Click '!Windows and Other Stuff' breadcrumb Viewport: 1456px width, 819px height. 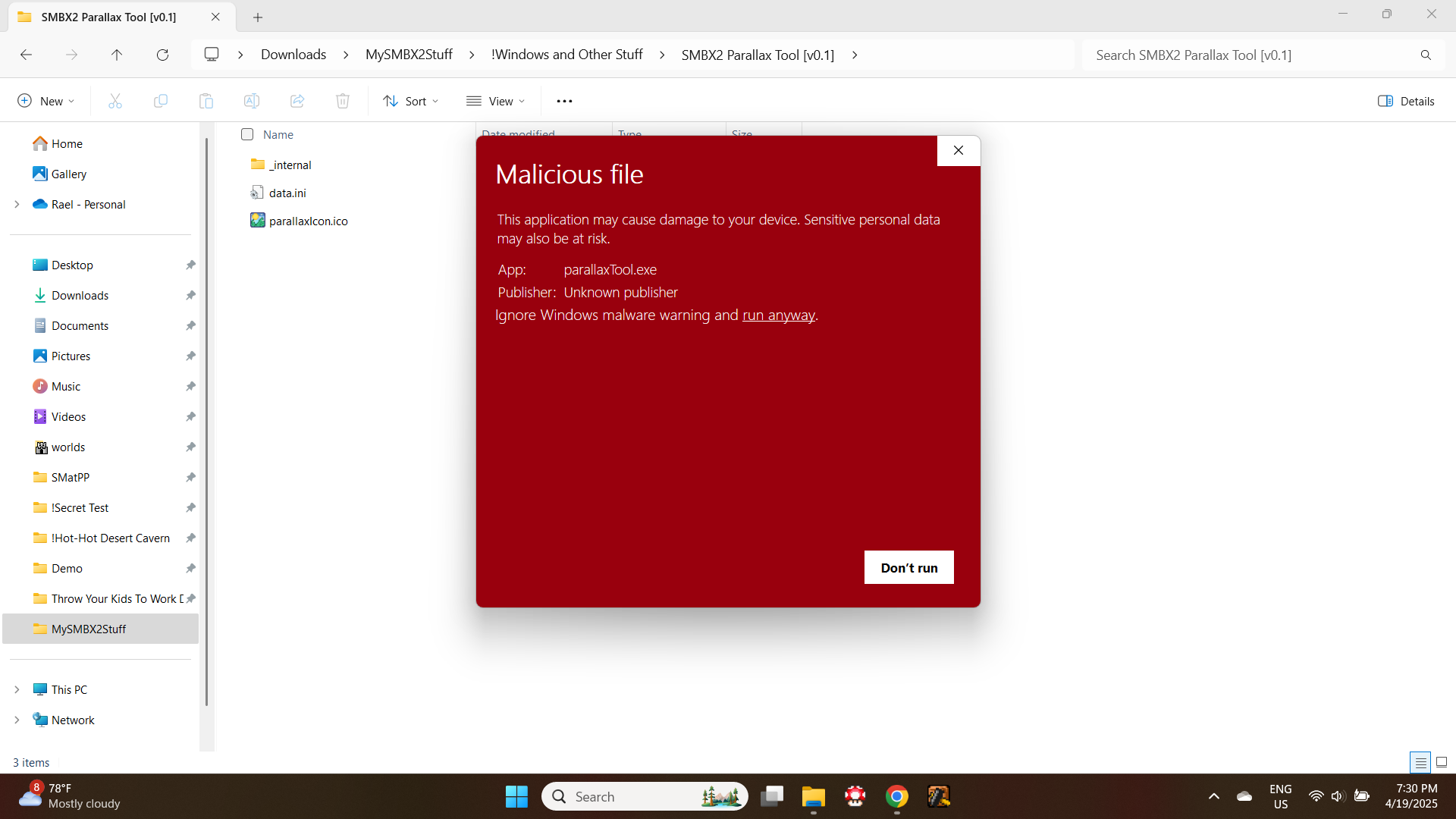566,55
